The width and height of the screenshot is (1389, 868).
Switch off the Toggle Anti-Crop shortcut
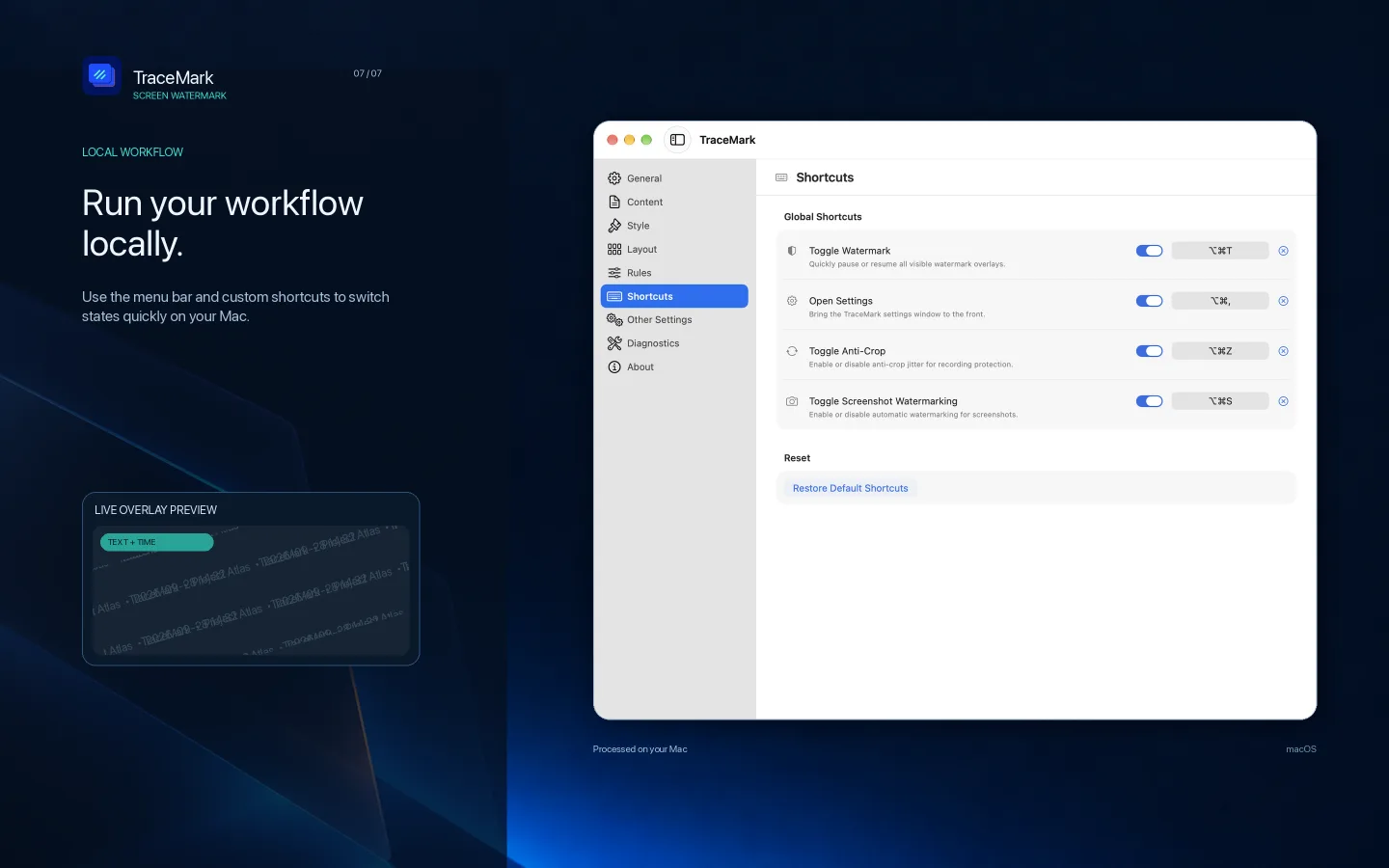pos(1149,351)
